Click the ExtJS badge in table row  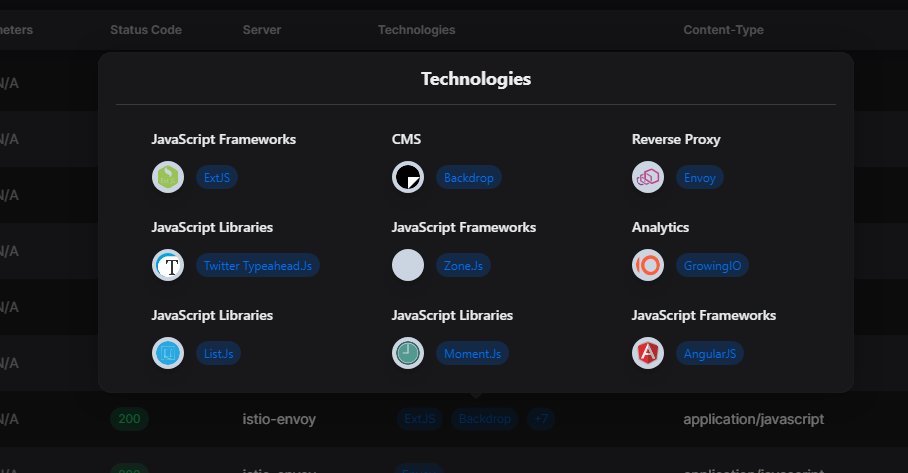click(x=420, y=419)
